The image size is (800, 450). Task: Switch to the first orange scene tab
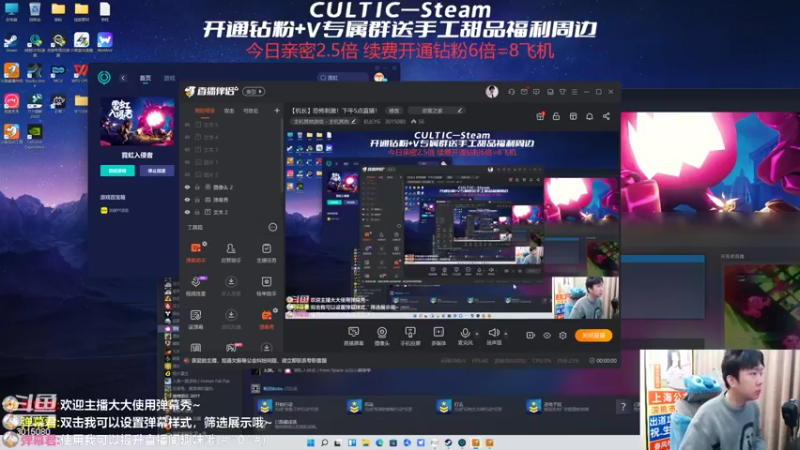[205, 111]
